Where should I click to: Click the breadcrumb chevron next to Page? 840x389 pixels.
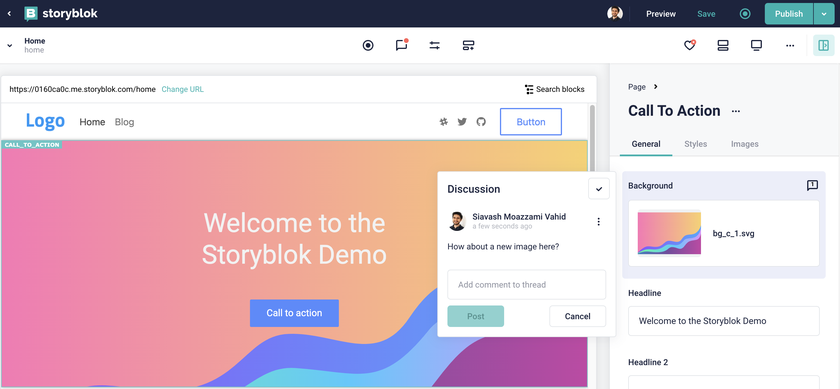(656, 87)
